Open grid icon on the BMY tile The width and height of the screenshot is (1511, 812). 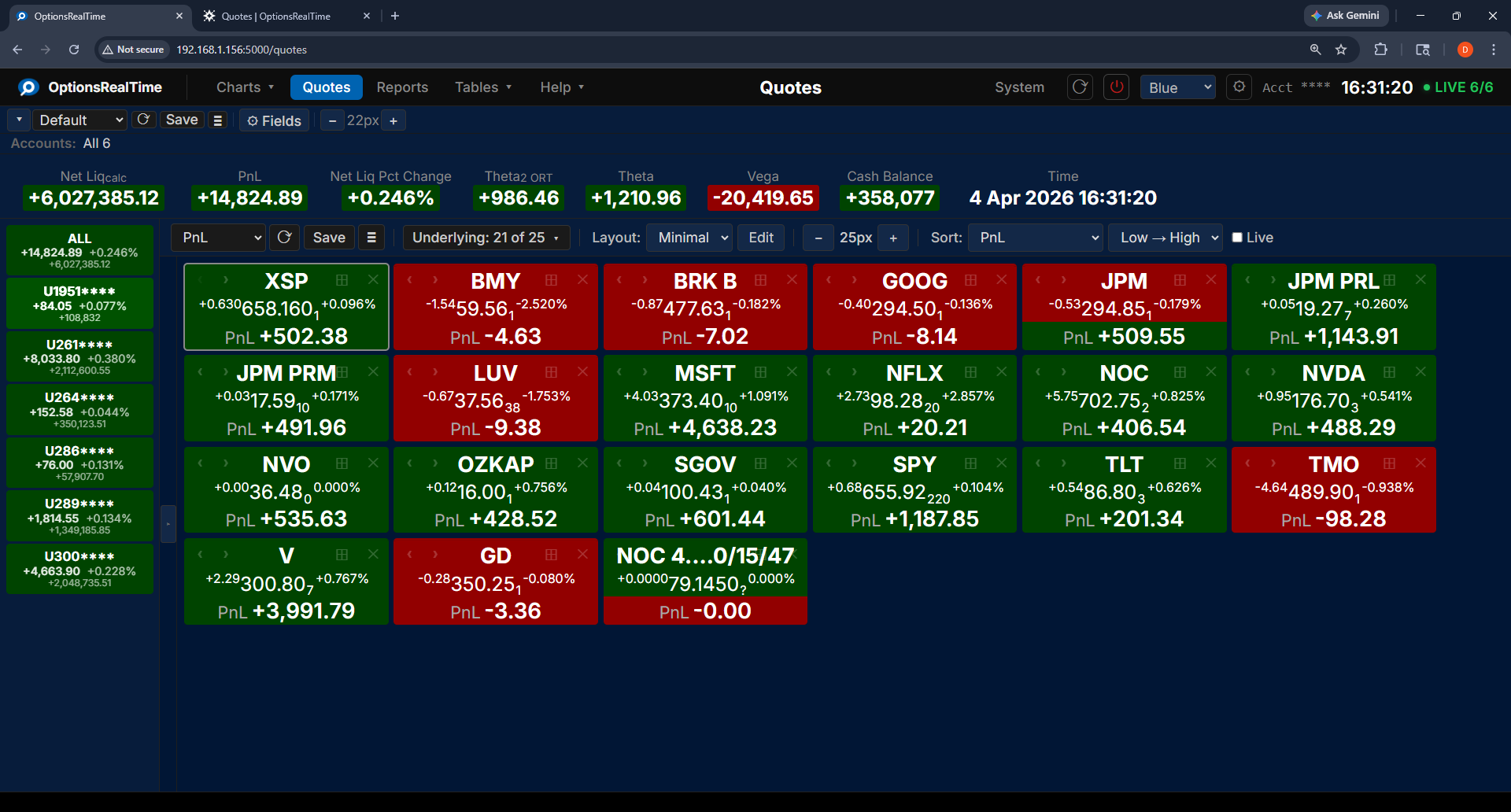551,280
